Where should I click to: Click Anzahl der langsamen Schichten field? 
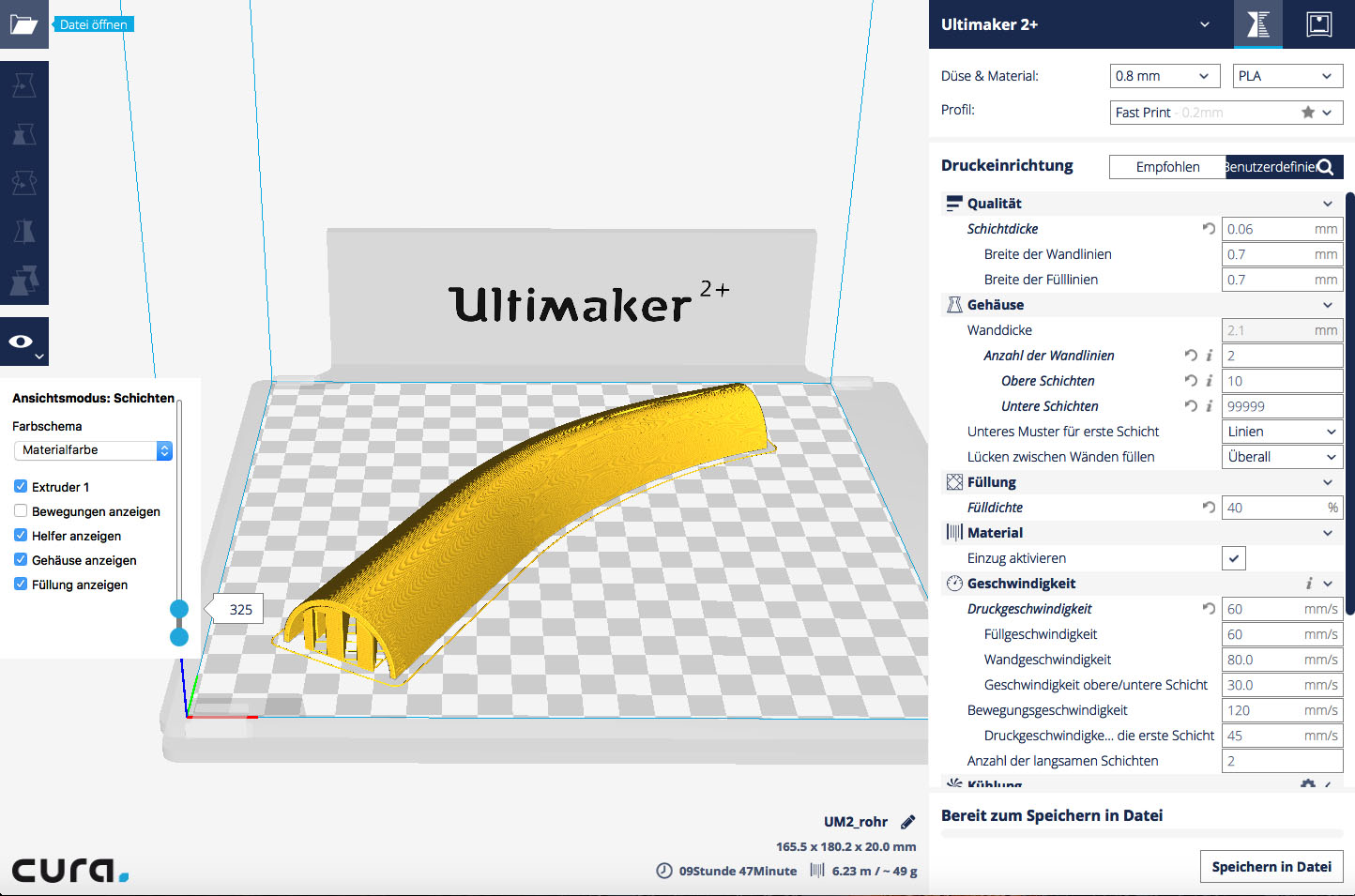[1283, 761]
